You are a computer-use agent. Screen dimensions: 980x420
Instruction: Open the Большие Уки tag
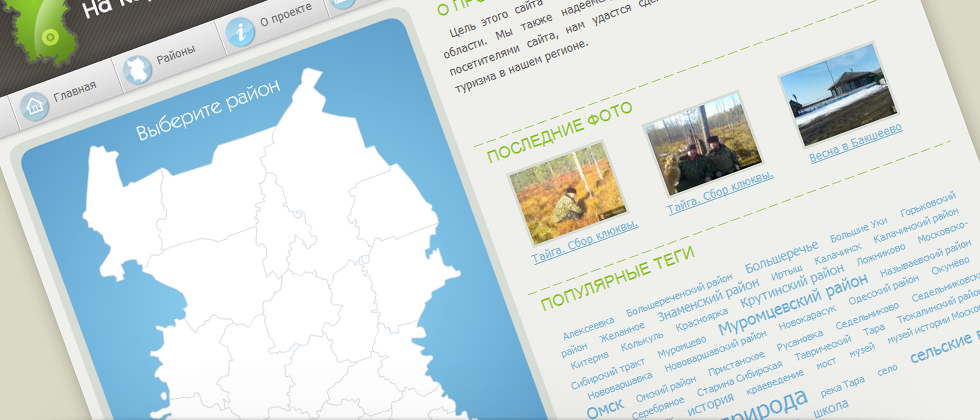(x=859, y=232)
